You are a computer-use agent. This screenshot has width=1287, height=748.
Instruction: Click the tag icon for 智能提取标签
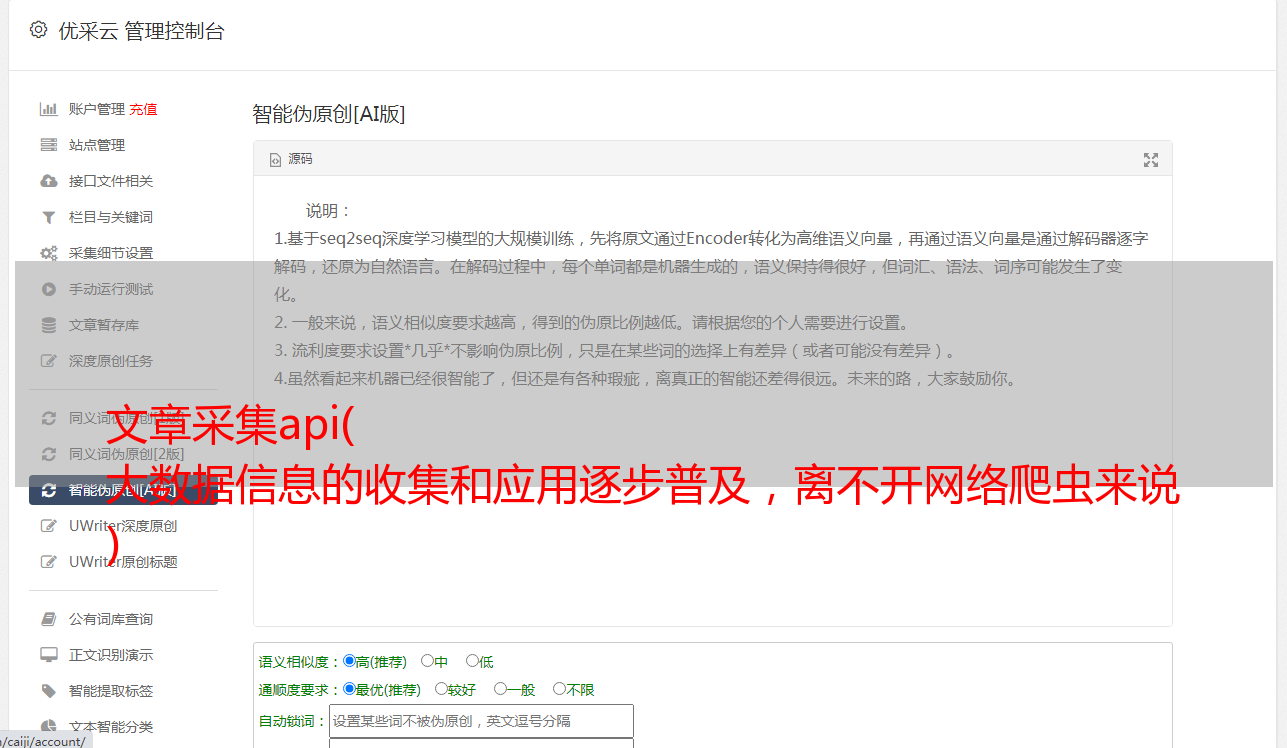[x=48, y=691]
